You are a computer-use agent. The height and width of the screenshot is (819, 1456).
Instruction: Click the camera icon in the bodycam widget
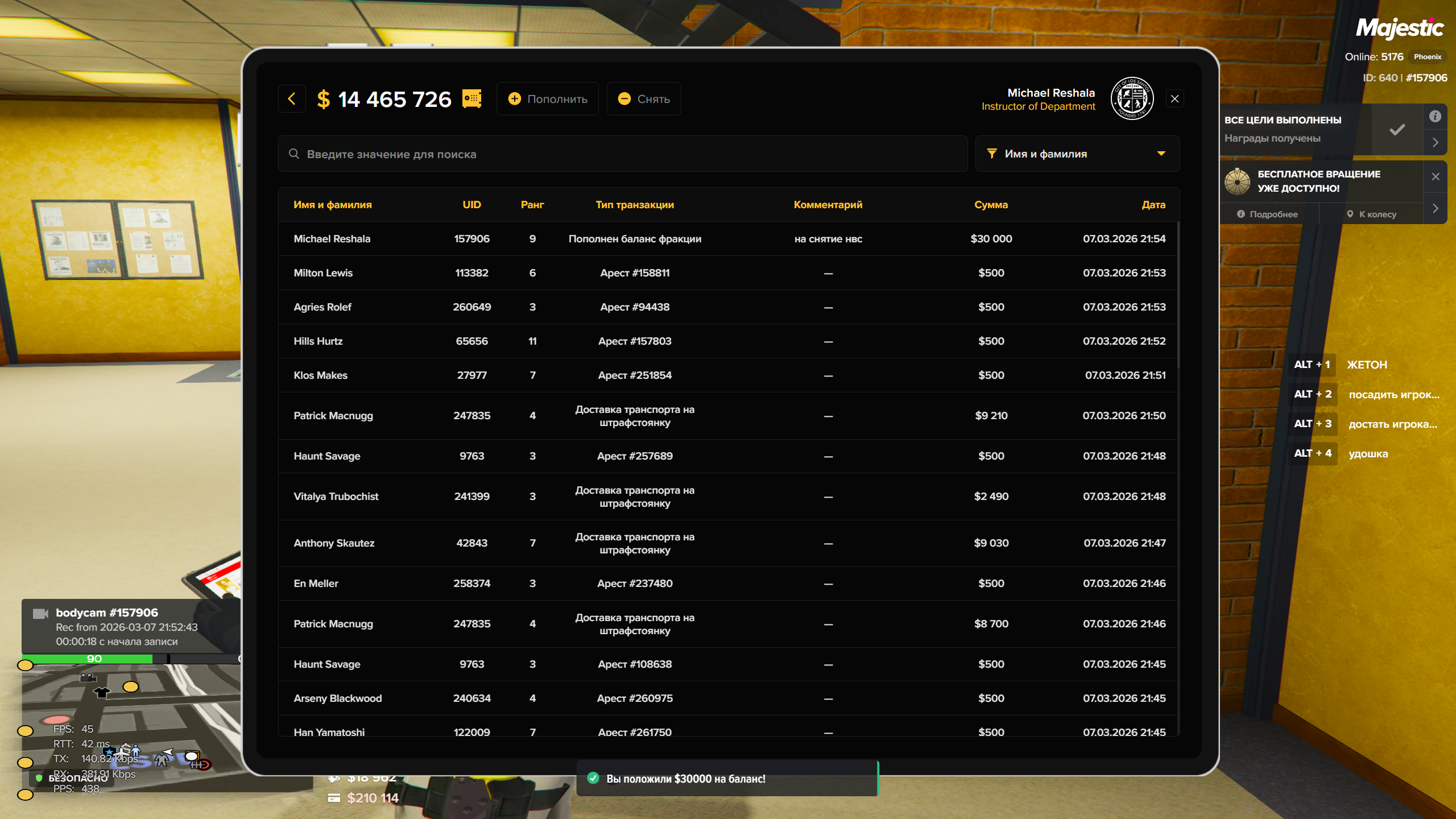click(x=40, y=613)
